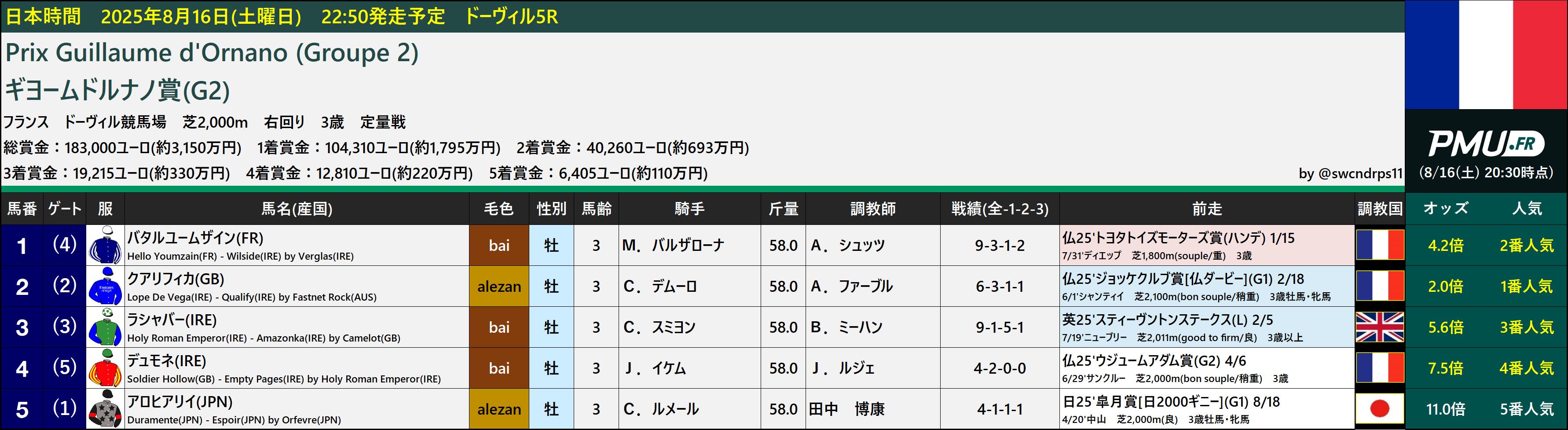Click the grey star silks for horse 5

point(105,409)
